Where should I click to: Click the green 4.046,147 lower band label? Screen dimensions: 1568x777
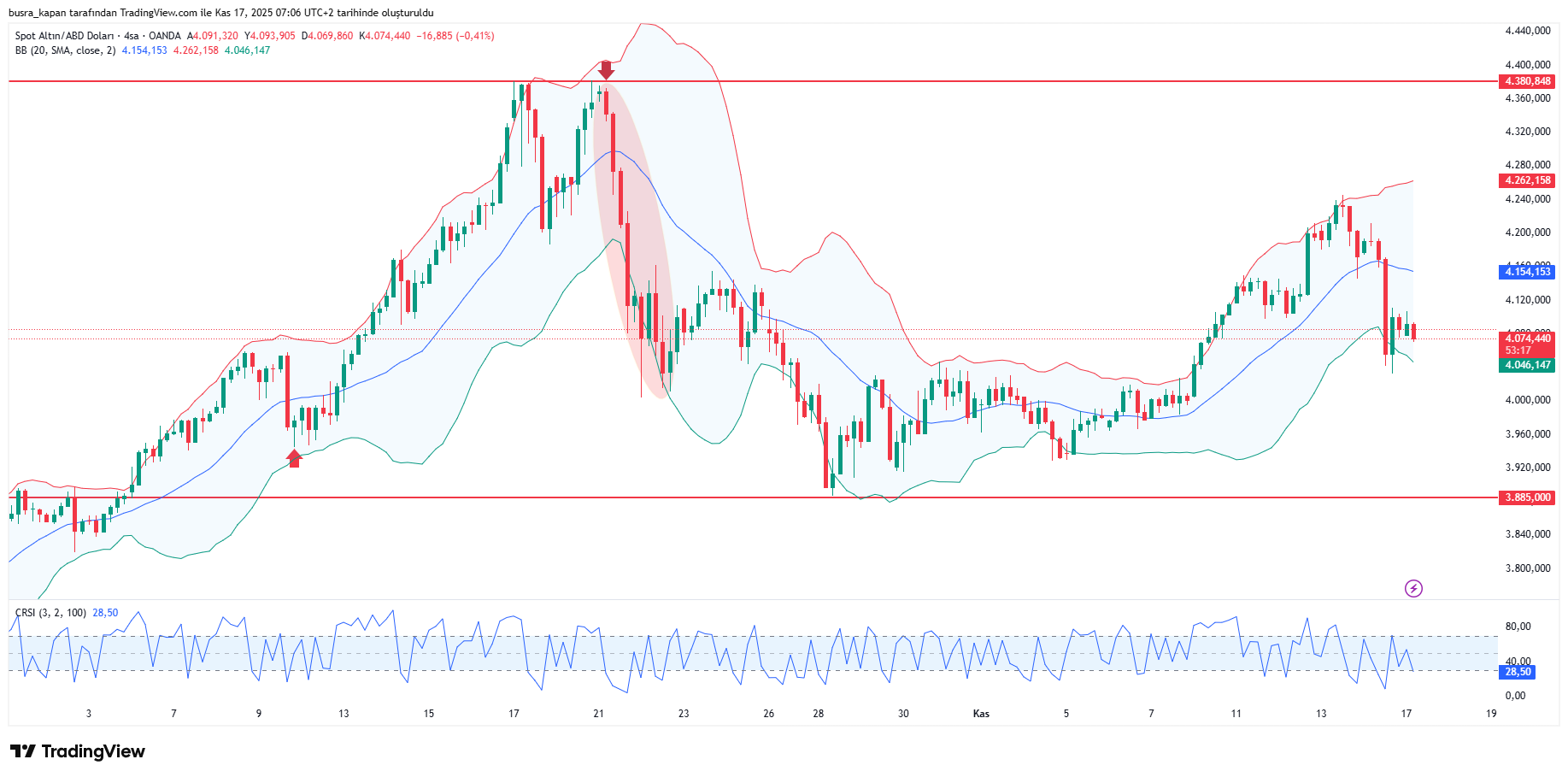tap(1528, 365)
